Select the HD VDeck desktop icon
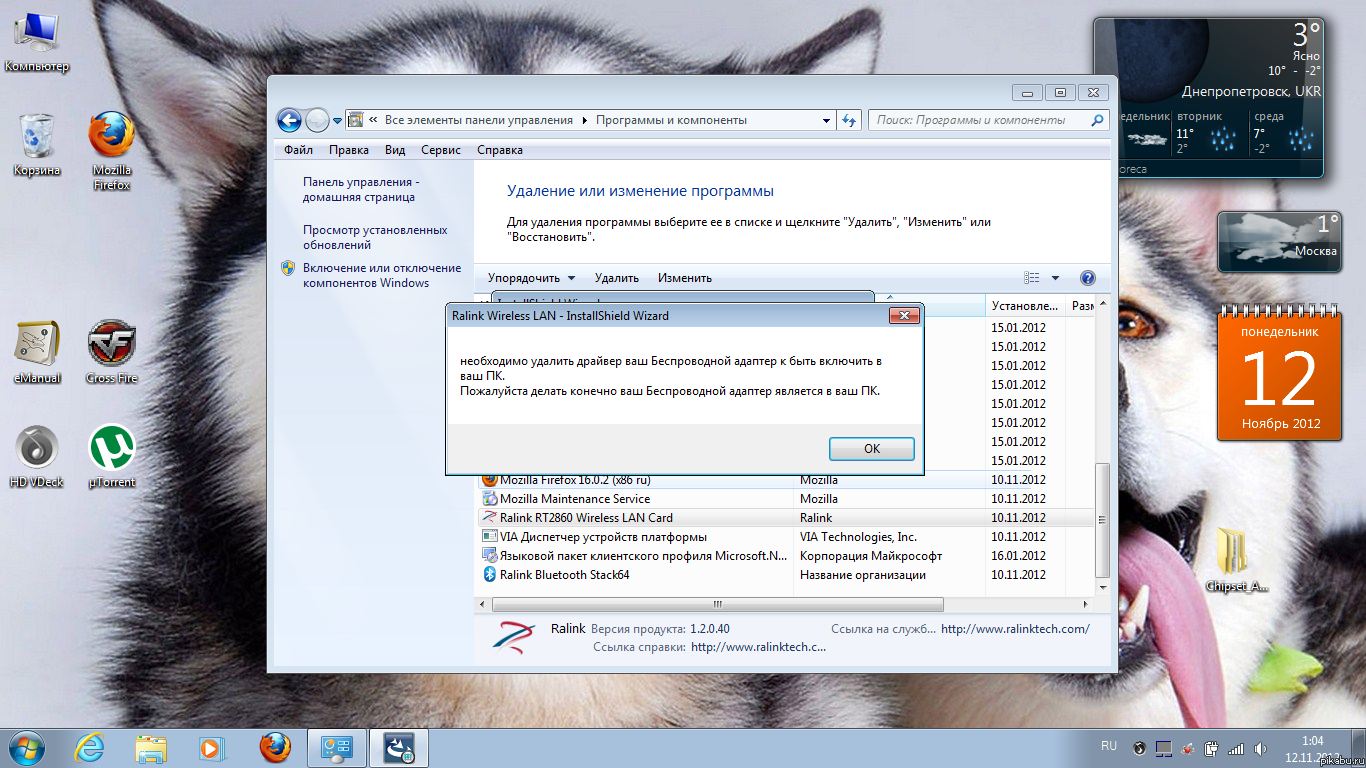Image resolution: width=1366 pixels, height=768 pixels. coord(37,457)
